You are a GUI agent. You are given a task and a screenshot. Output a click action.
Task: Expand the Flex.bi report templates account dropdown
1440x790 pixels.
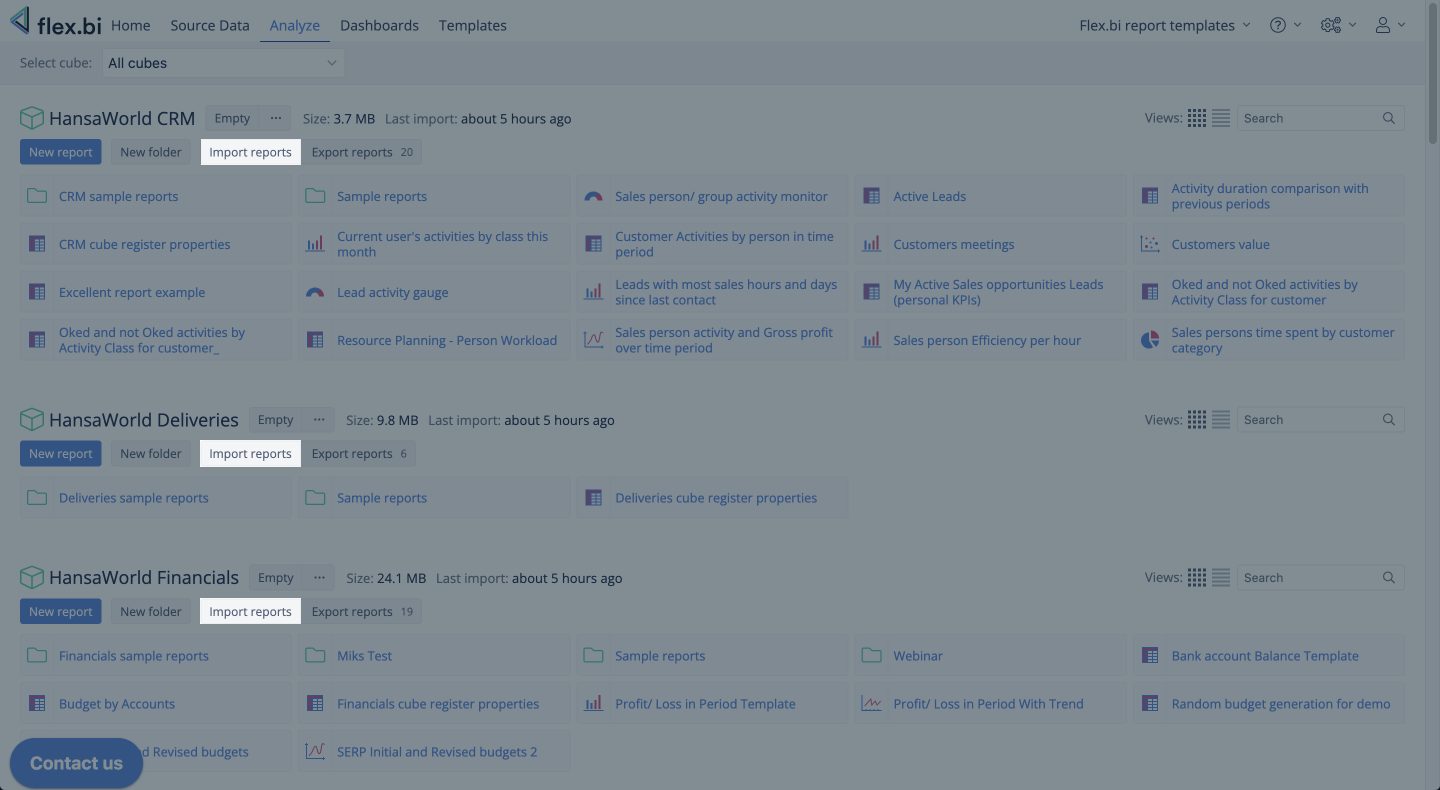1164,26
